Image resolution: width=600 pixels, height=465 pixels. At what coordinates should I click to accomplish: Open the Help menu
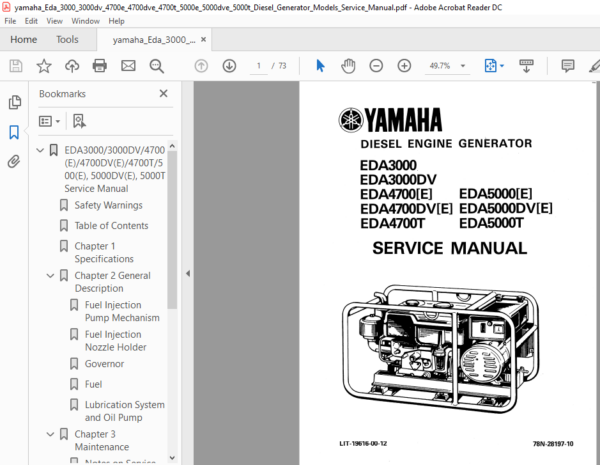(116, 21)
